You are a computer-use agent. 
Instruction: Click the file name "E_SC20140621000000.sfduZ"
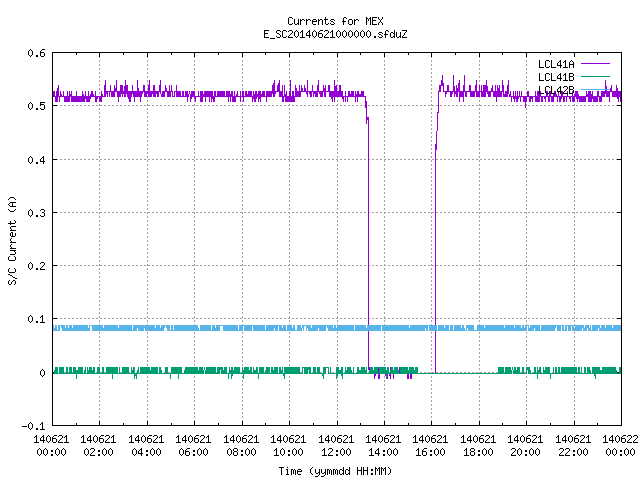pos(335,34)
